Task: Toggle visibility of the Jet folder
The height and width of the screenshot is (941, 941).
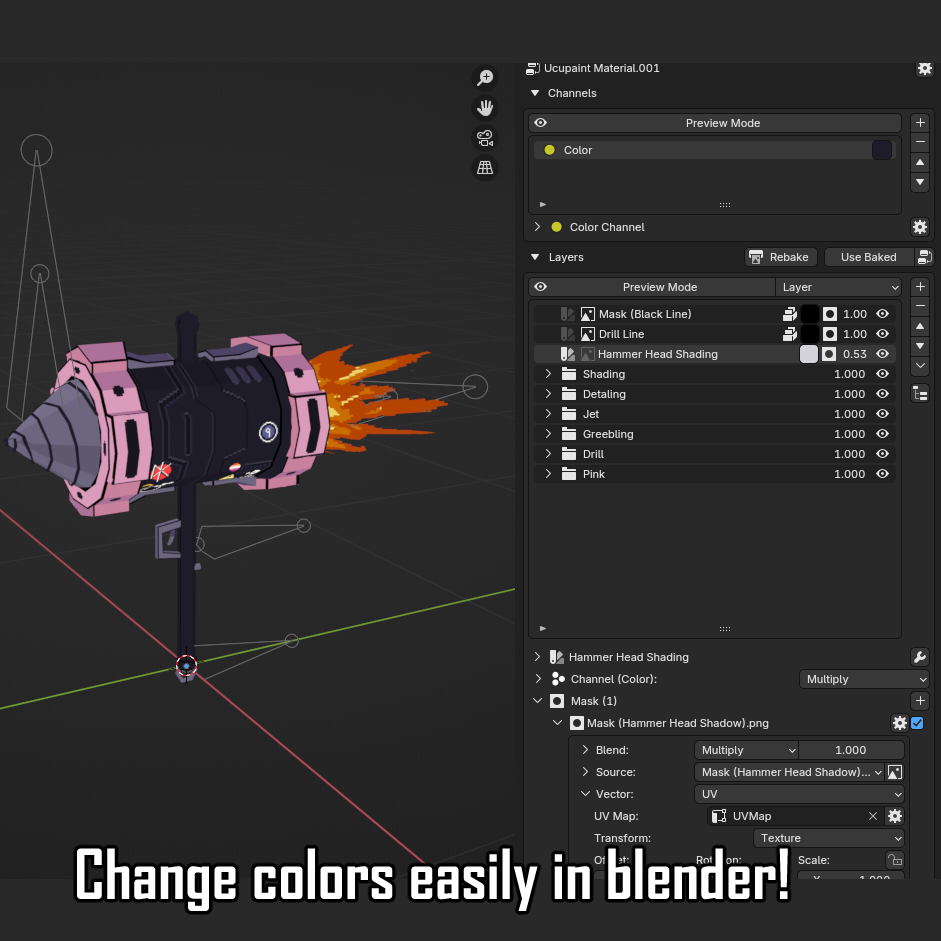Action: click(882, 413)
